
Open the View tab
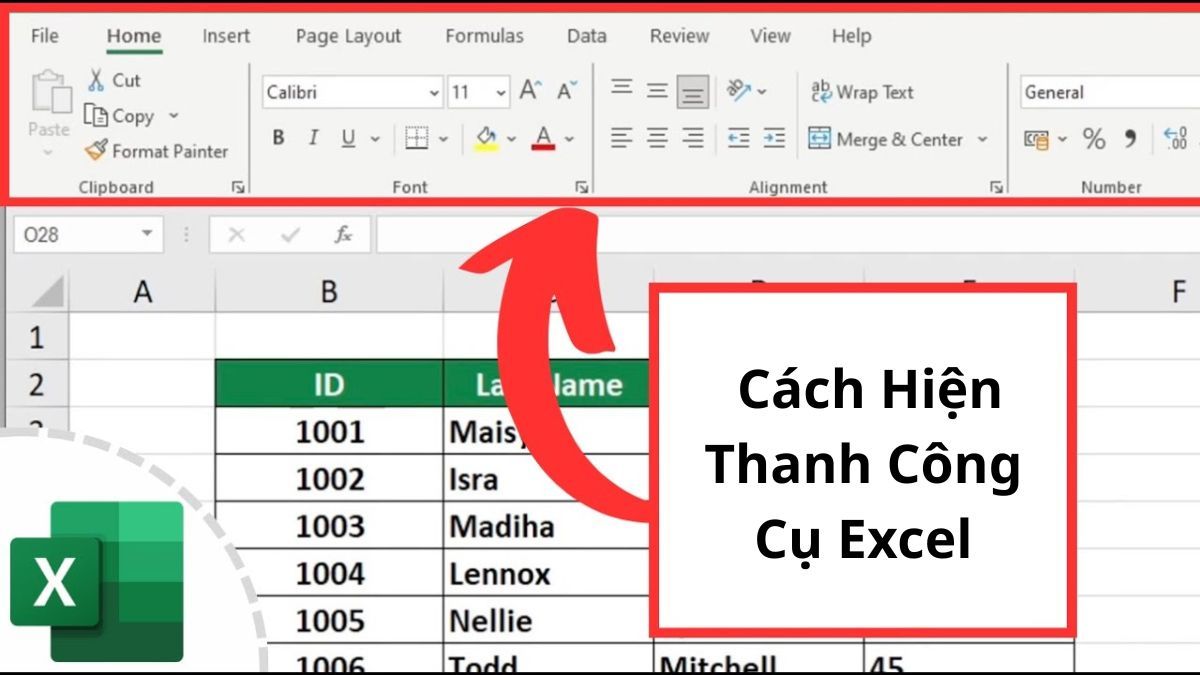pos(770,36)
